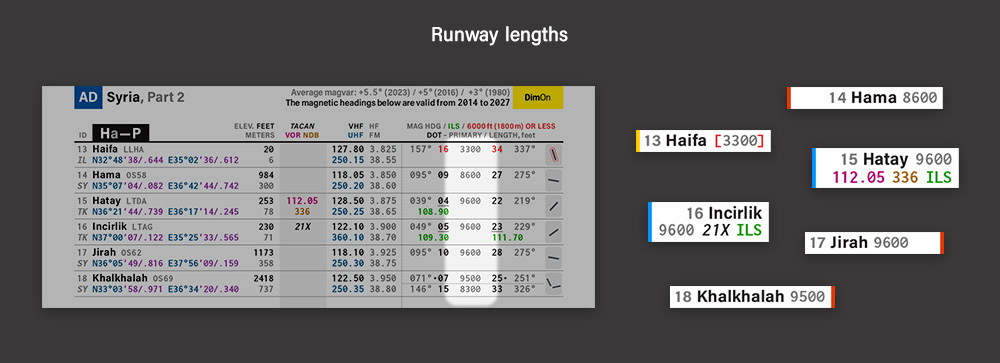1000x363 pixels.
Task: Click the Hama runway diagram icon
Action: [554, 181]
